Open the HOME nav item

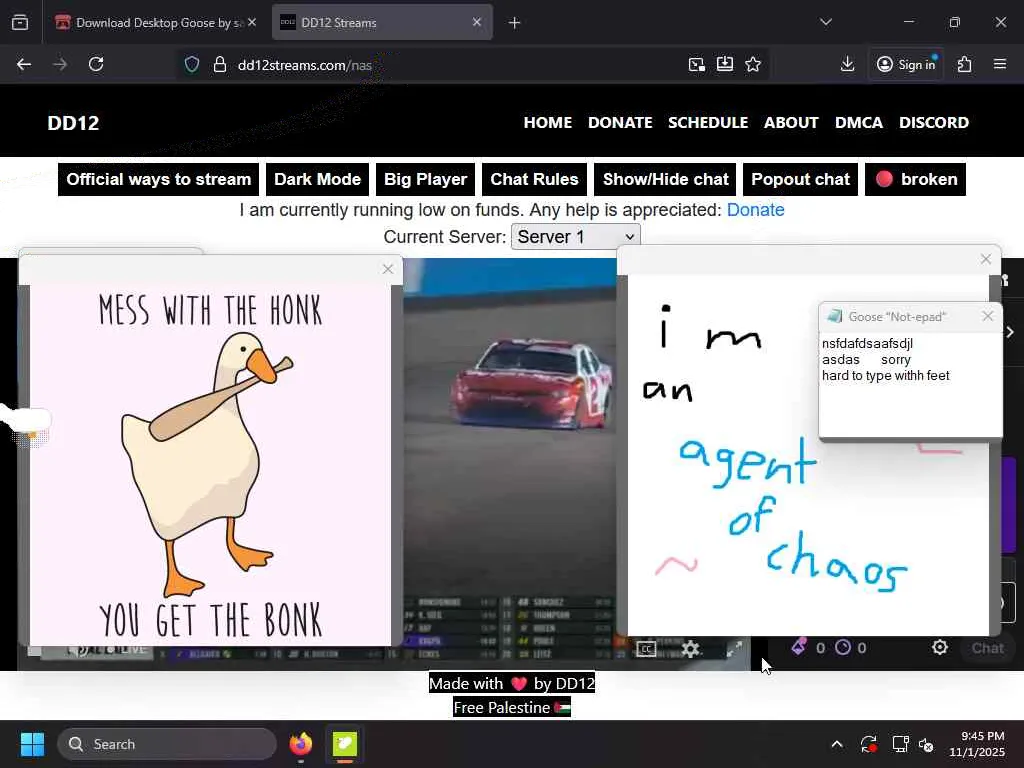point(547,123)
